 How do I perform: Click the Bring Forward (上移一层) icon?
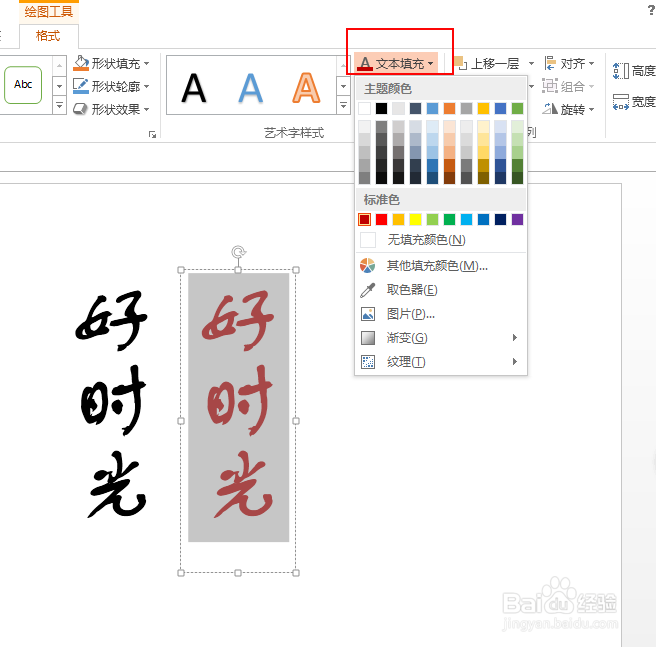pyautogui.click(x=460, y=63)
